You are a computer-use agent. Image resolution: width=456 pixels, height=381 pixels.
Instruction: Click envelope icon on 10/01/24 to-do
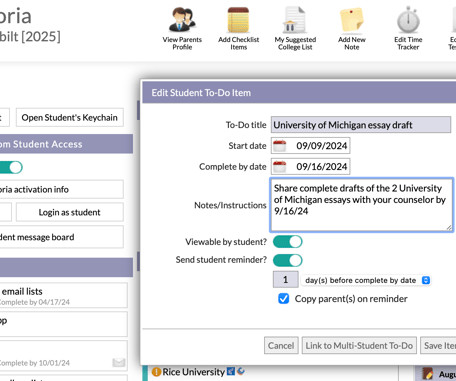[x=119, y=362]
